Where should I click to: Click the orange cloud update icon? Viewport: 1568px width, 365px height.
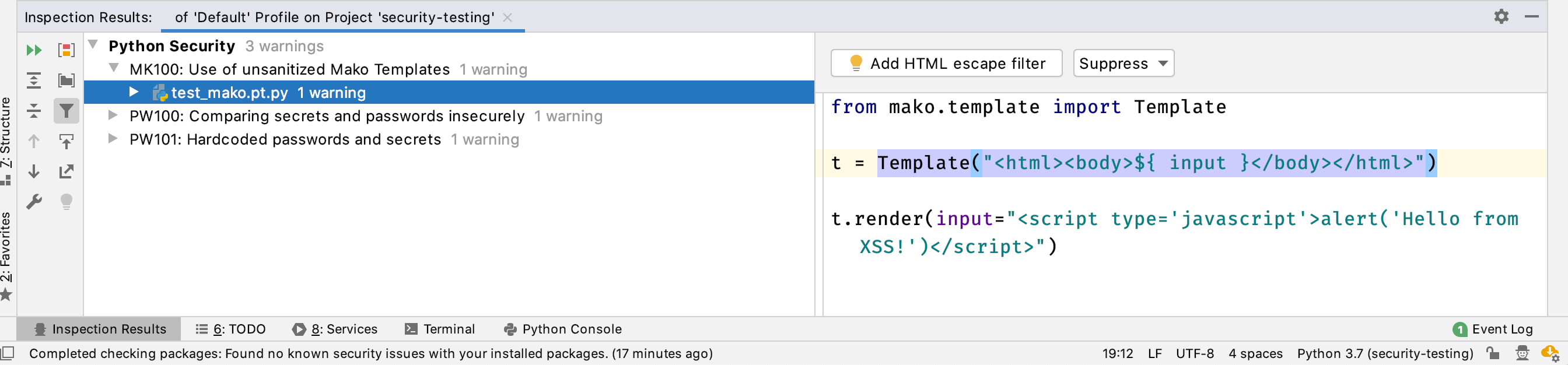pyautogui.click(x=1550, y=353)
